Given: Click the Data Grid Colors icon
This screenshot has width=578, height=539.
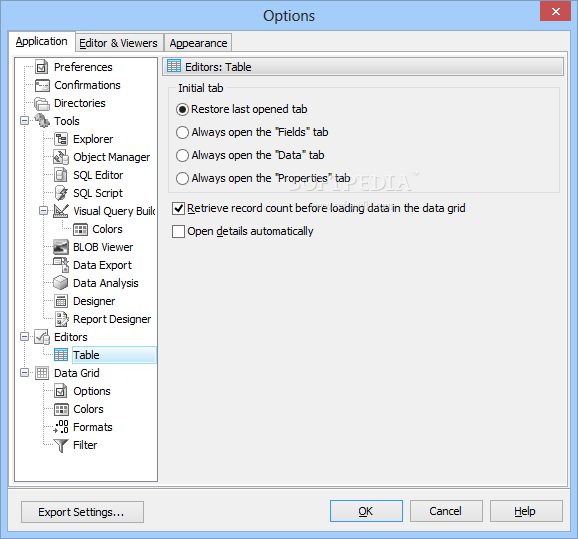Looking at the screenshot, I should click(61, 409).
